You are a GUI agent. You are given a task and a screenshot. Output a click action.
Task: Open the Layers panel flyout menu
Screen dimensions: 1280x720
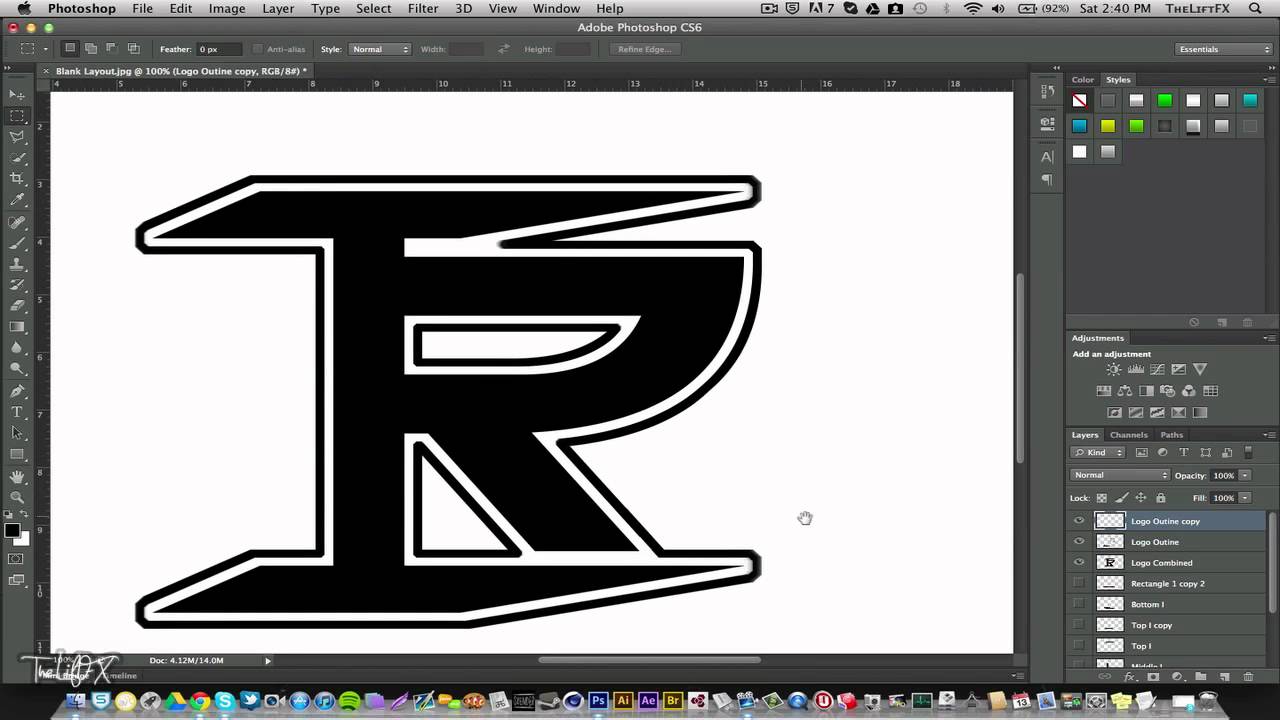coord(1270,435)
